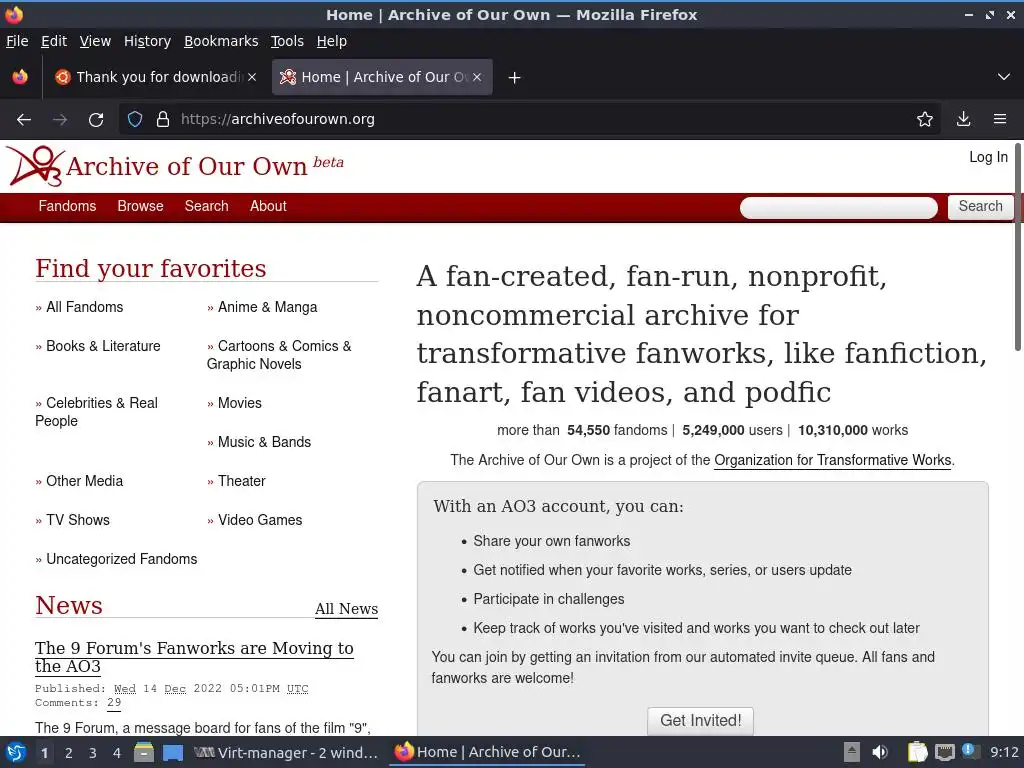The image size is (1024, 768).
Task: Close the 'Thank you for downloading' tab
Action: point(252,77)
